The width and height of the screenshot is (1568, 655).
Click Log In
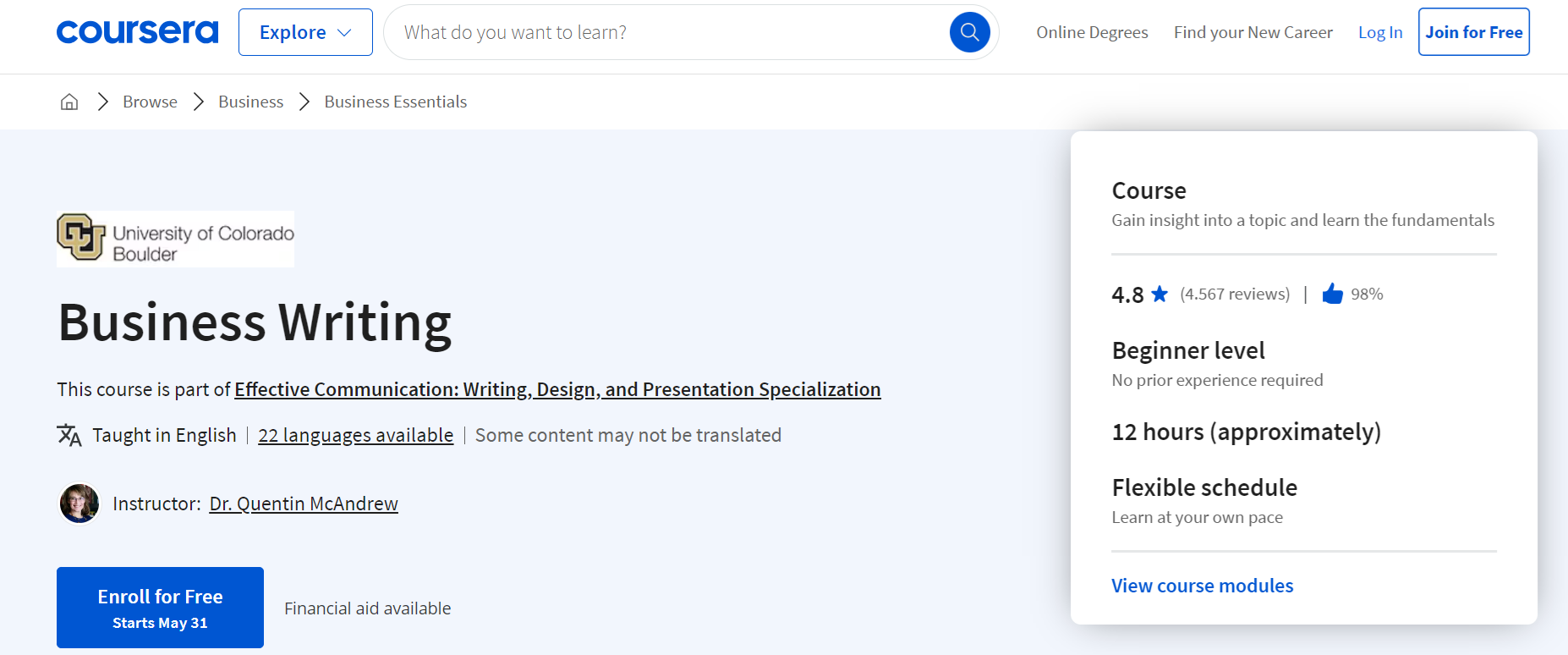point(1380,32)
